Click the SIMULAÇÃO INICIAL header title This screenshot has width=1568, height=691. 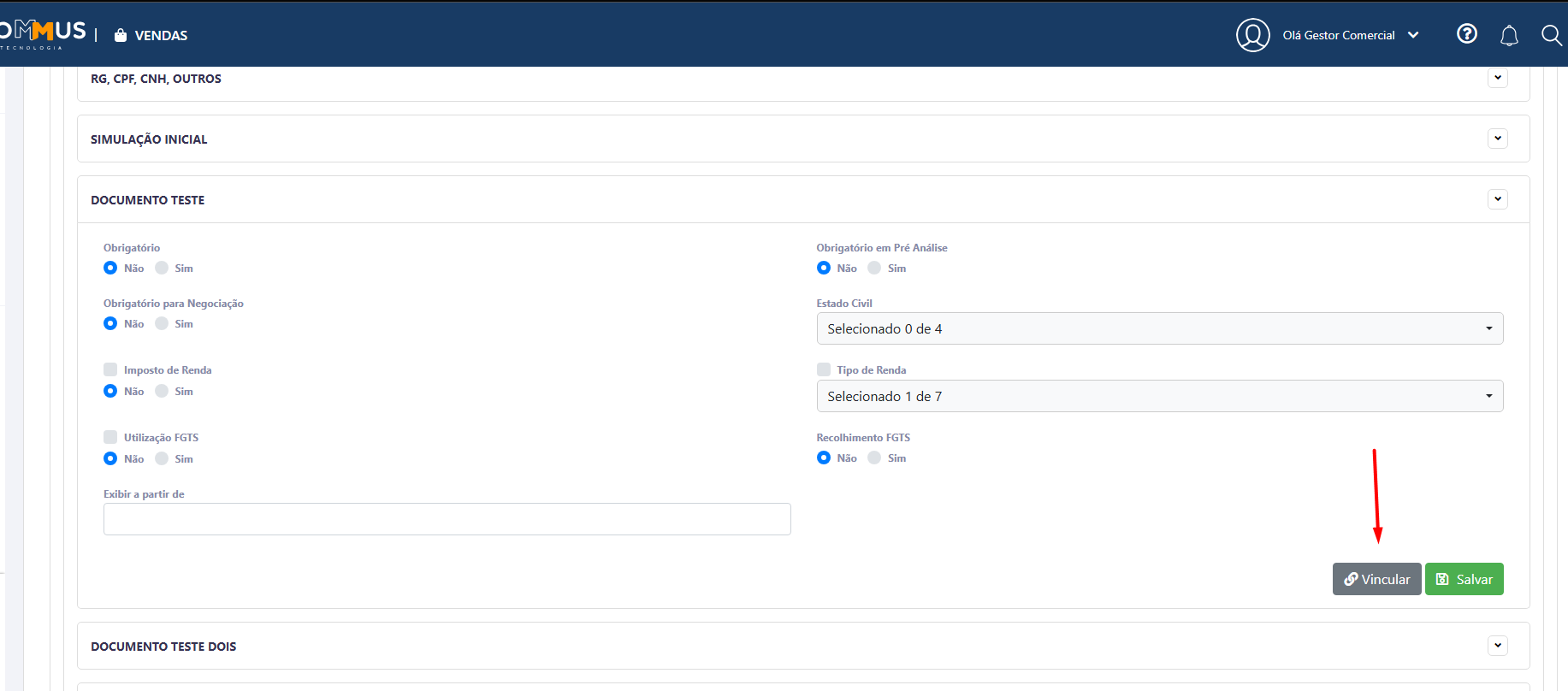coord(149,139)
